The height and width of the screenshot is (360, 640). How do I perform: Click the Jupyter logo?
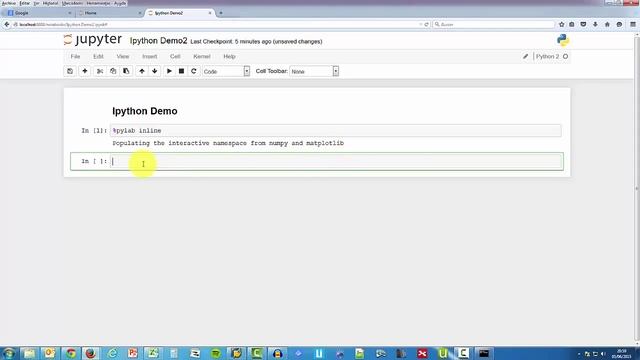(93, 40)
